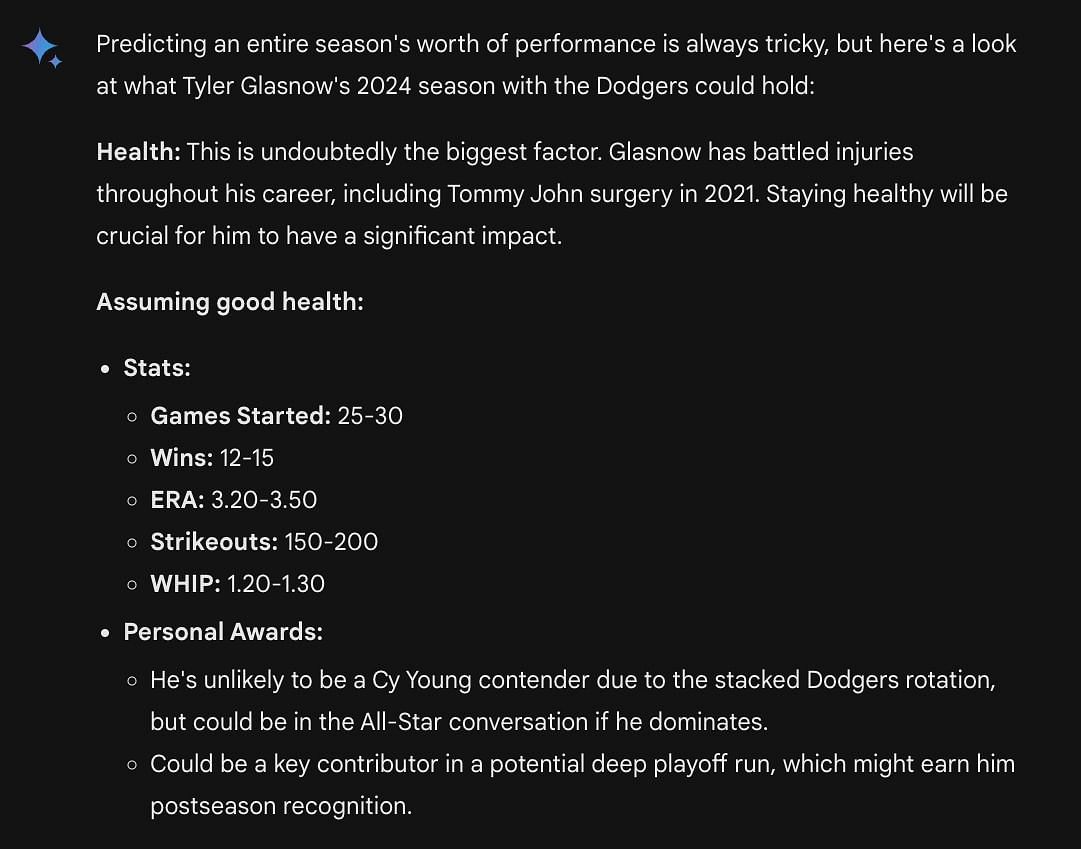1081x849 pixels.
Task: Click the Gemini sparkle icon
Action: click(42, 48)
